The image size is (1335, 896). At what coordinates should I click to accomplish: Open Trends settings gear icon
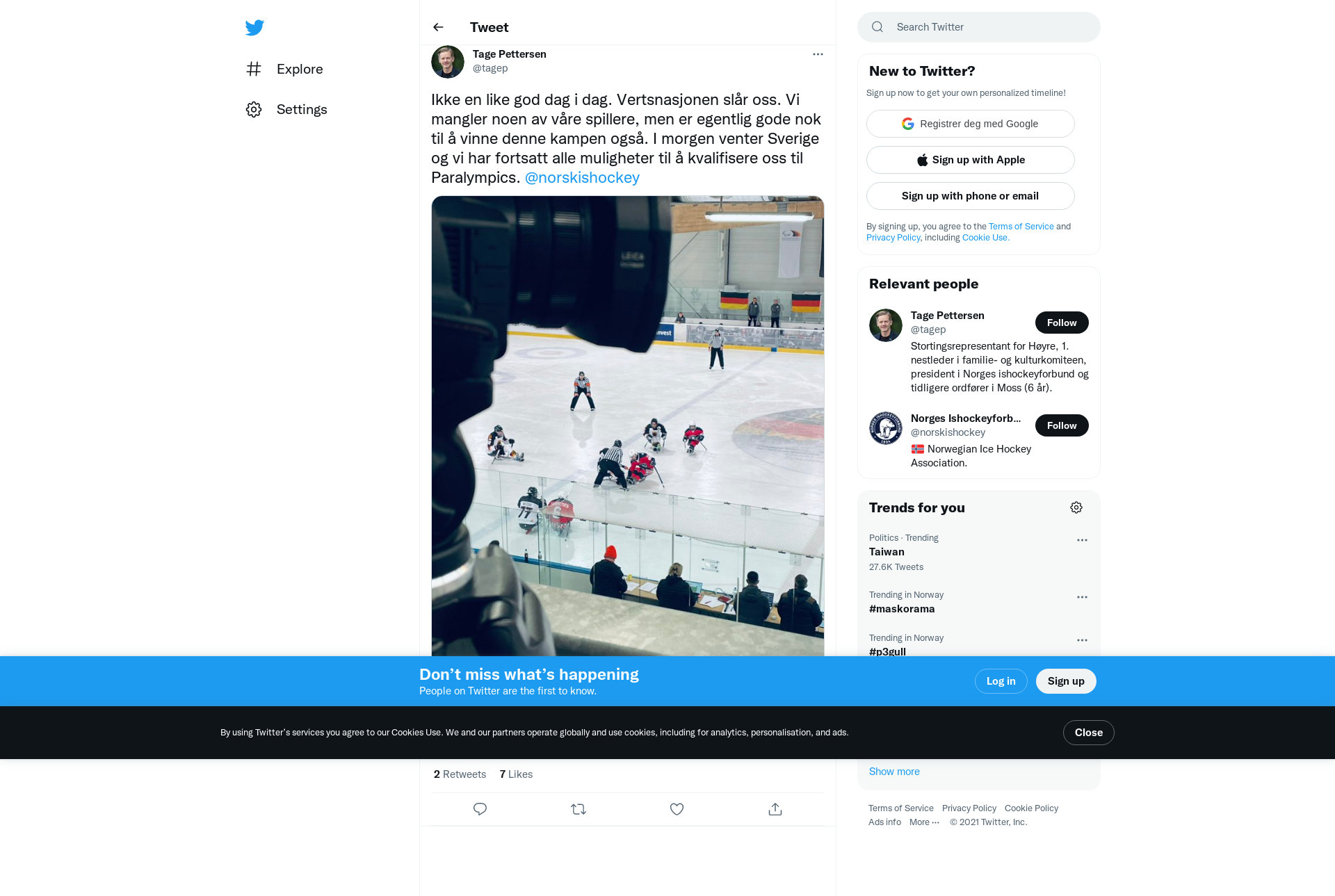click(1076, 507)
